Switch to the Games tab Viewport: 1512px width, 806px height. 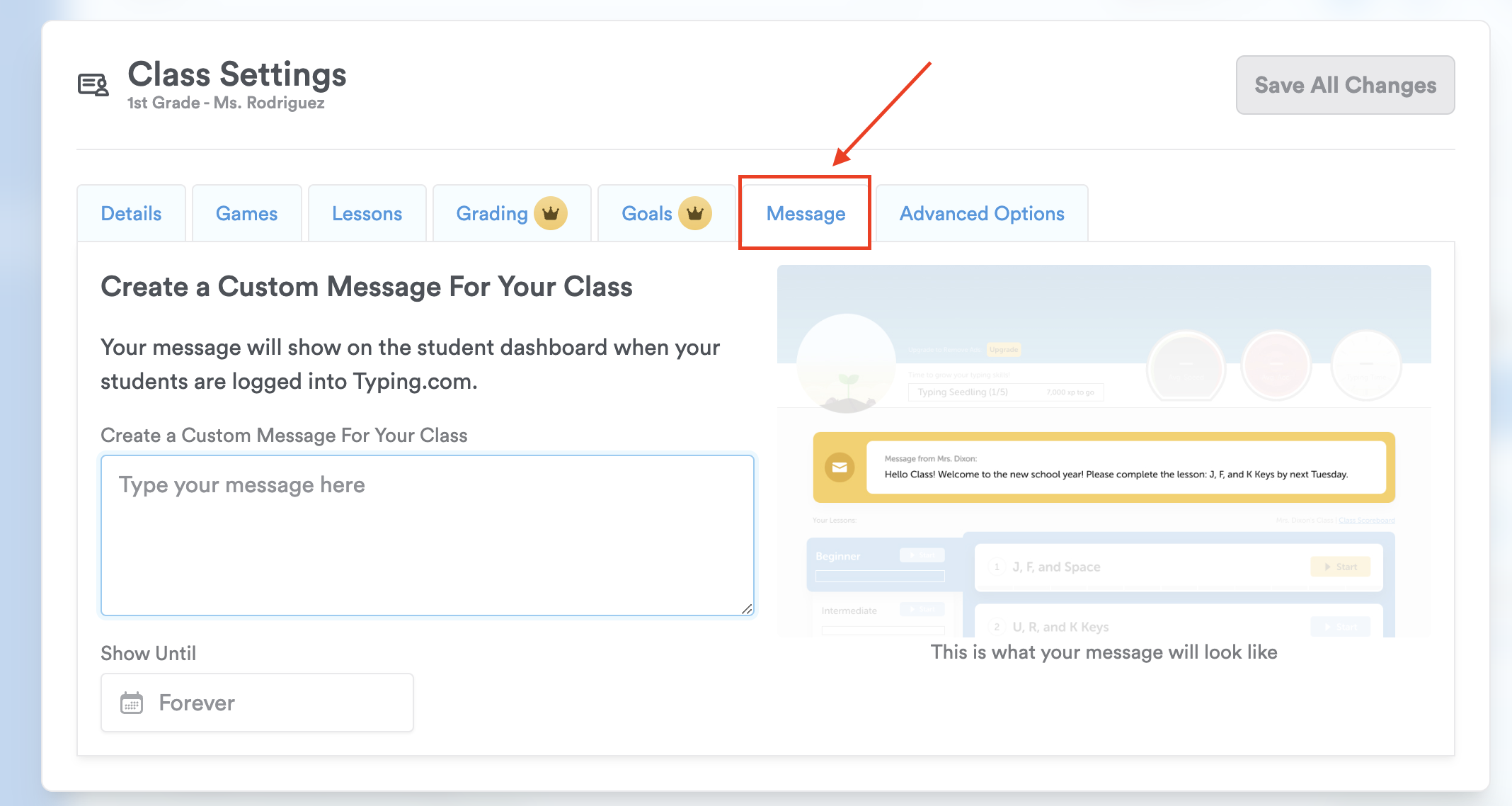[x=246, y=214]
